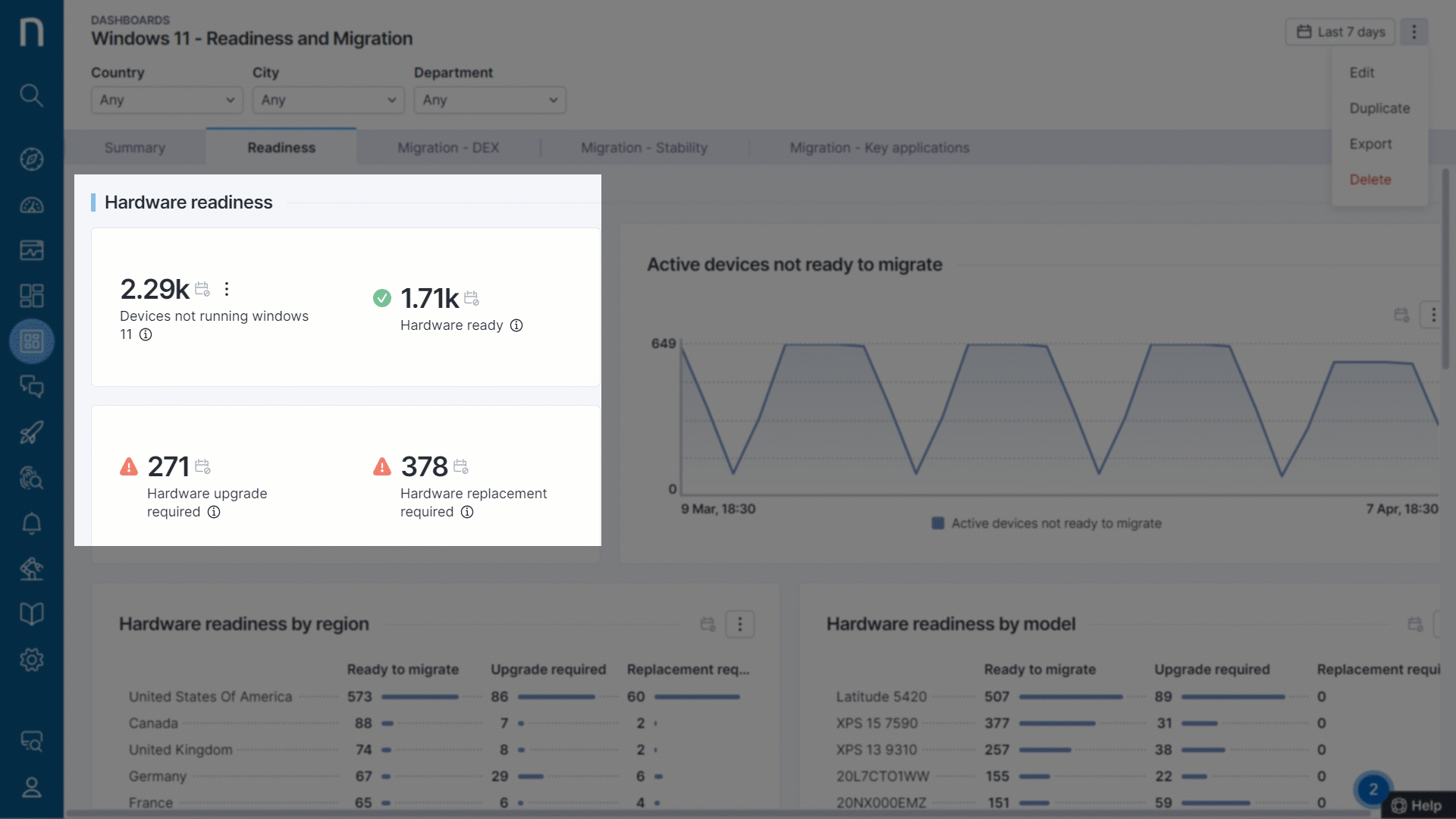The image size is (1456, 819).
Task: Click the rocket icon in sidebar
Action: [x=31, y=432]
